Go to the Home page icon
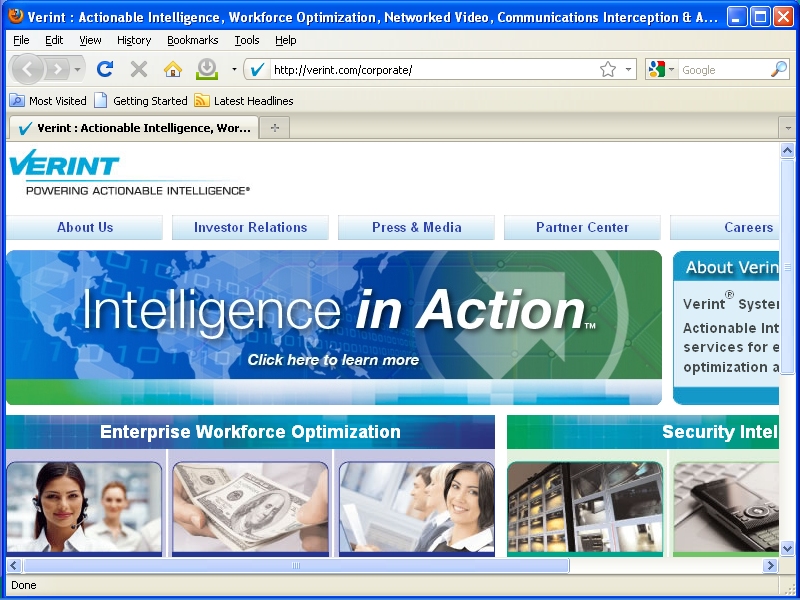This screenshot has width=800, height=600. 173,69
